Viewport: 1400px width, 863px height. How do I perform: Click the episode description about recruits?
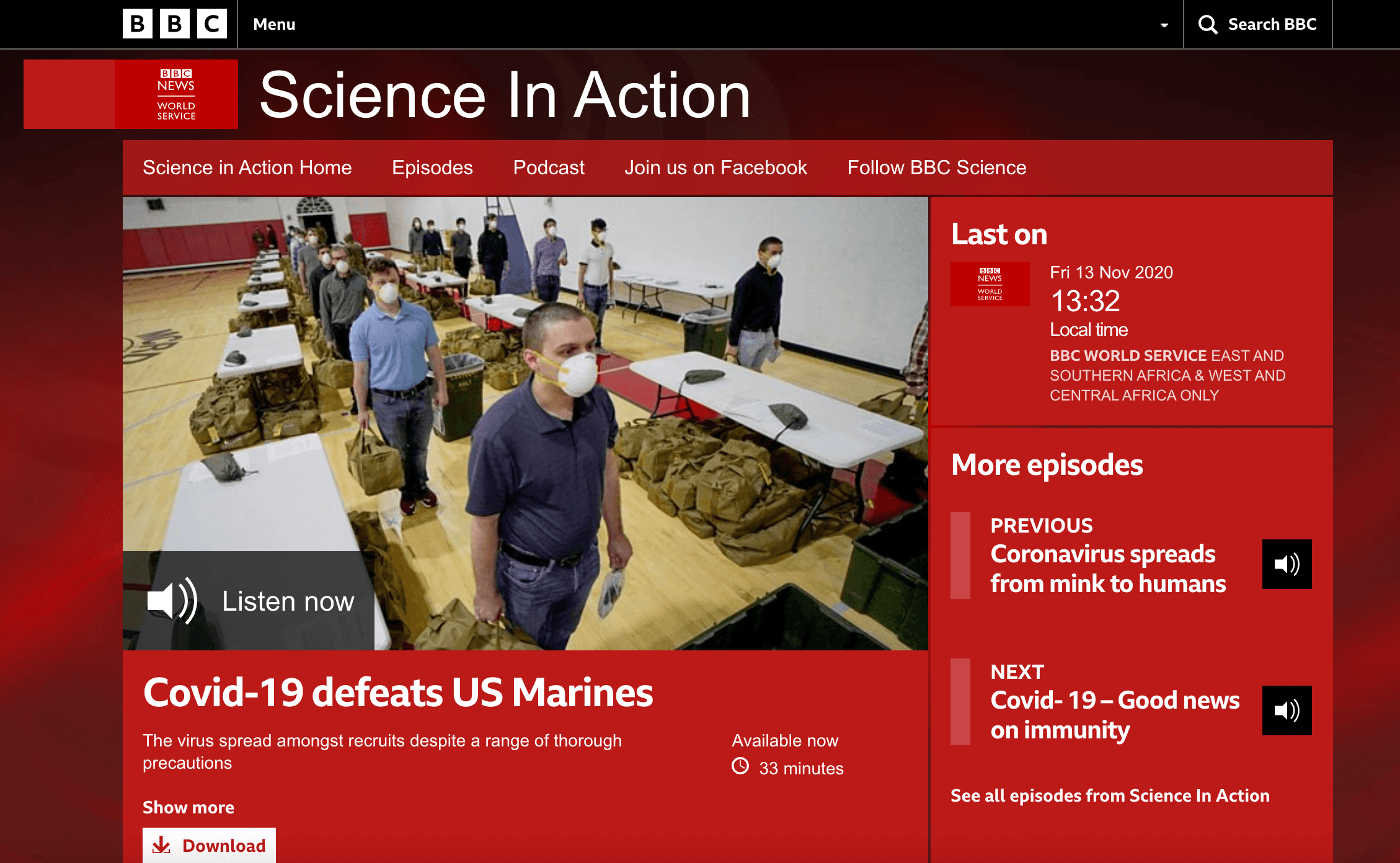382,751
